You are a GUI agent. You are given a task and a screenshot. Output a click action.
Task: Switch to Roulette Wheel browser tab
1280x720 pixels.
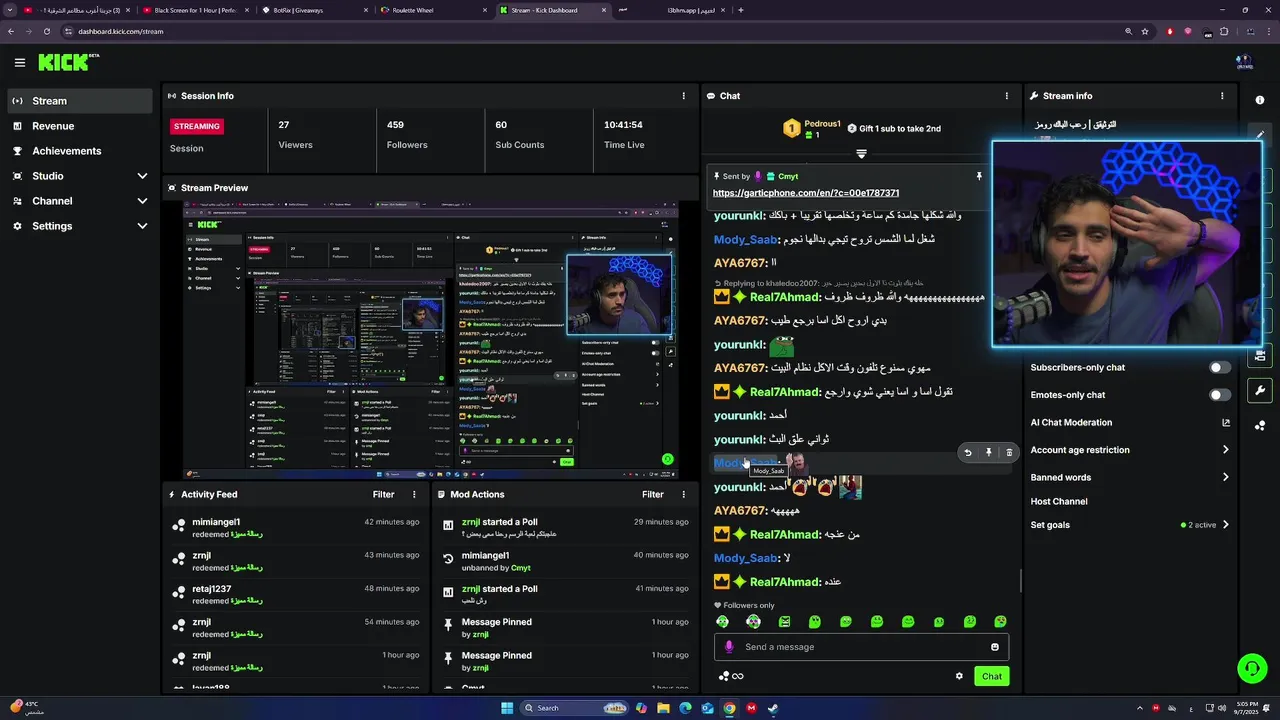[432, 10]
